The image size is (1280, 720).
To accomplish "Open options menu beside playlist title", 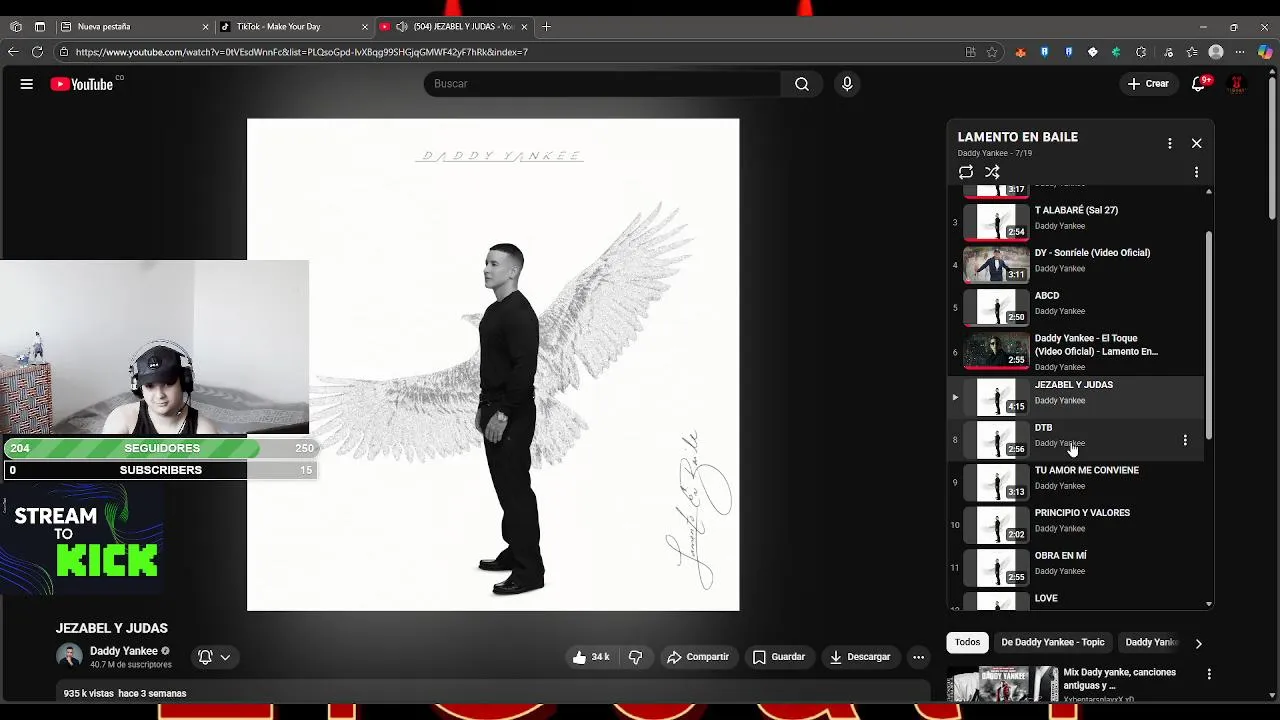I will coord(1169,143).
